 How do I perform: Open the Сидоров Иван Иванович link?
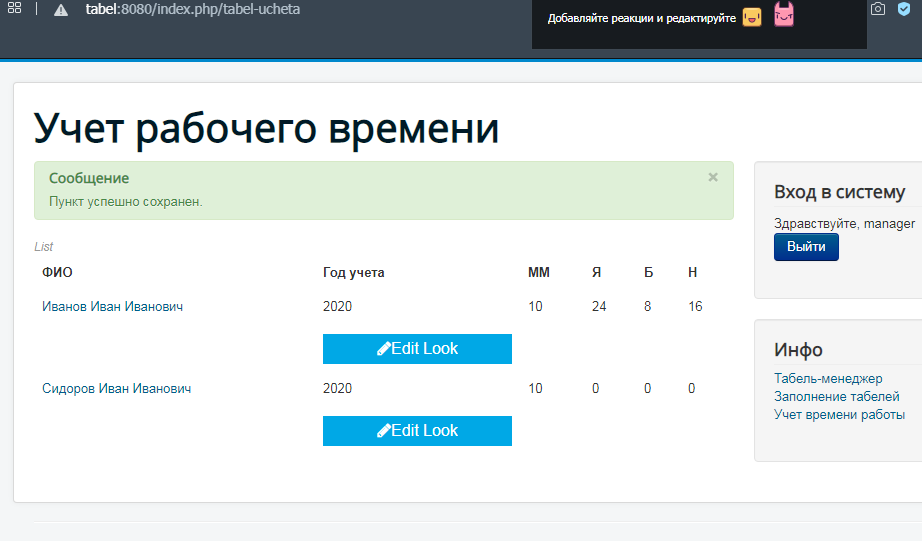(116, 389)
